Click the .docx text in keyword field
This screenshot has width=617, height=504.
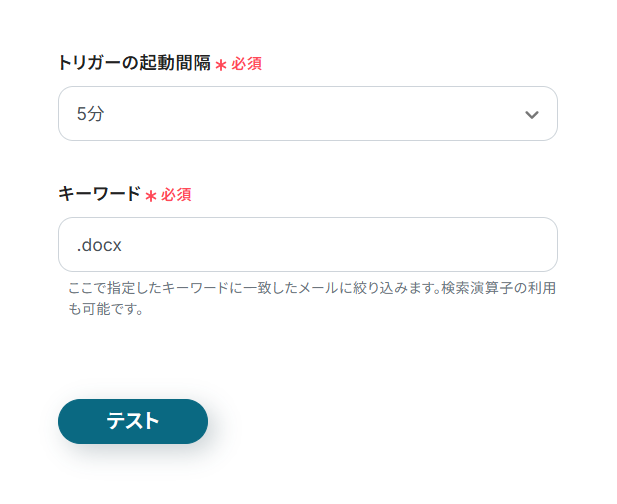99,245
